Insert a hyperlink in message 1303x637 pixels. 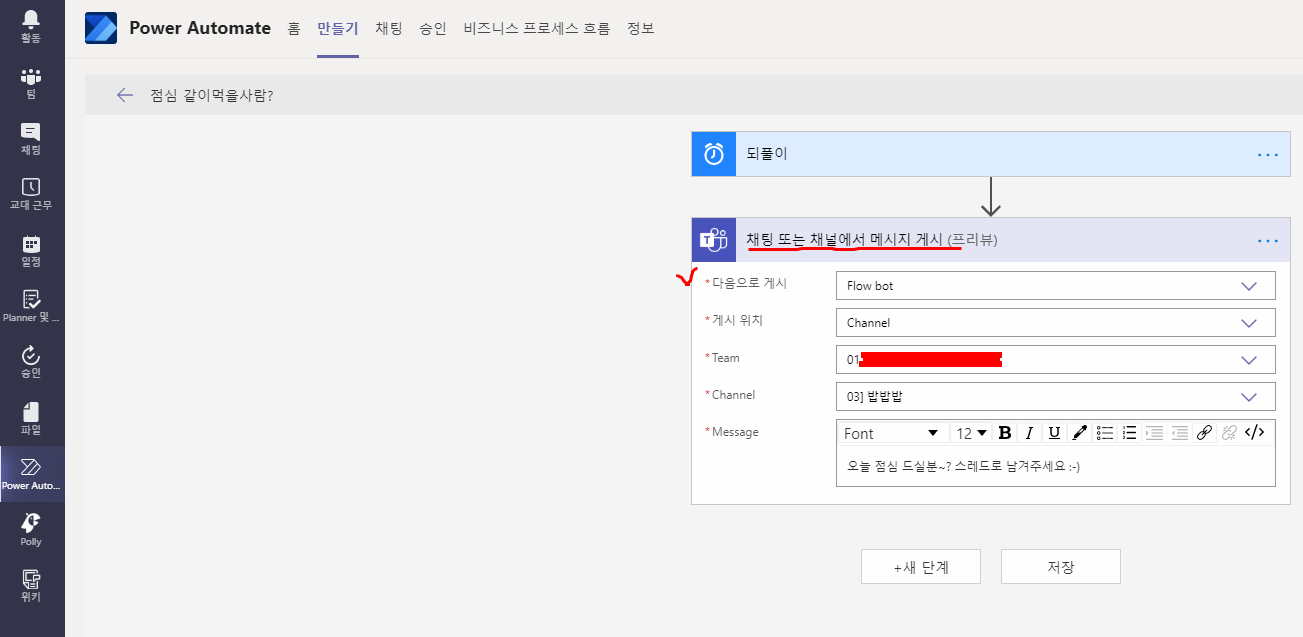1204,433
